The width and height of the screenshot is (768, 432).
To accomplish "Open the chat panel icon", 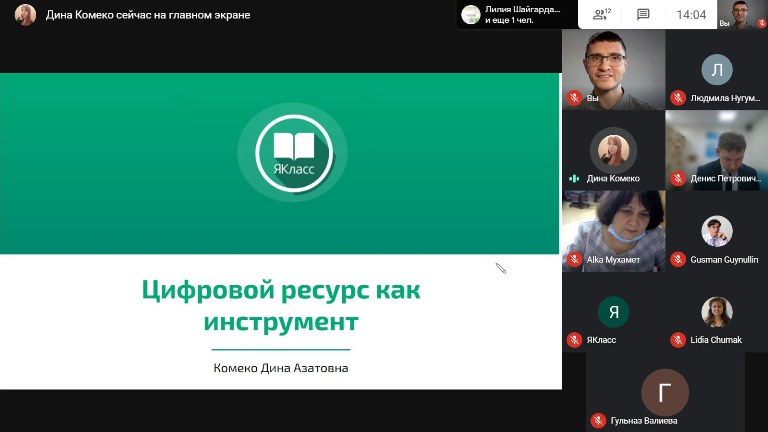I will click(x=643, y=14).
